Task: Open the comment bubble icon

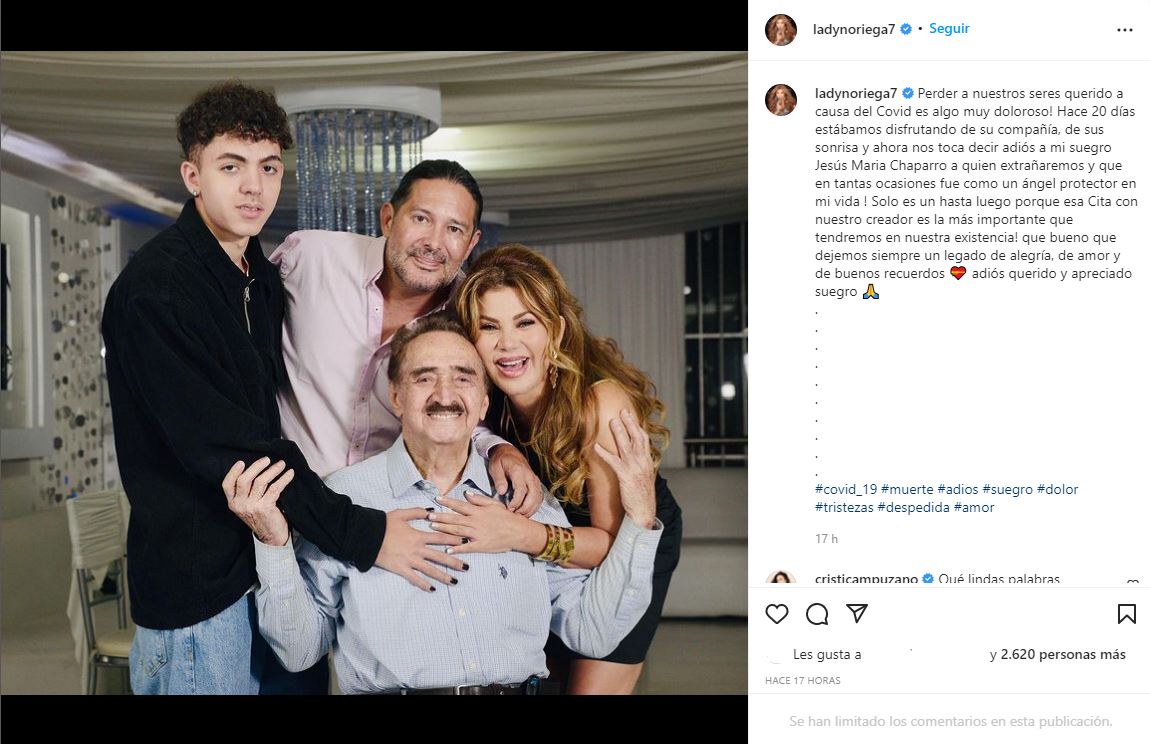Action: pyautogui.click(x=817, y=614)
